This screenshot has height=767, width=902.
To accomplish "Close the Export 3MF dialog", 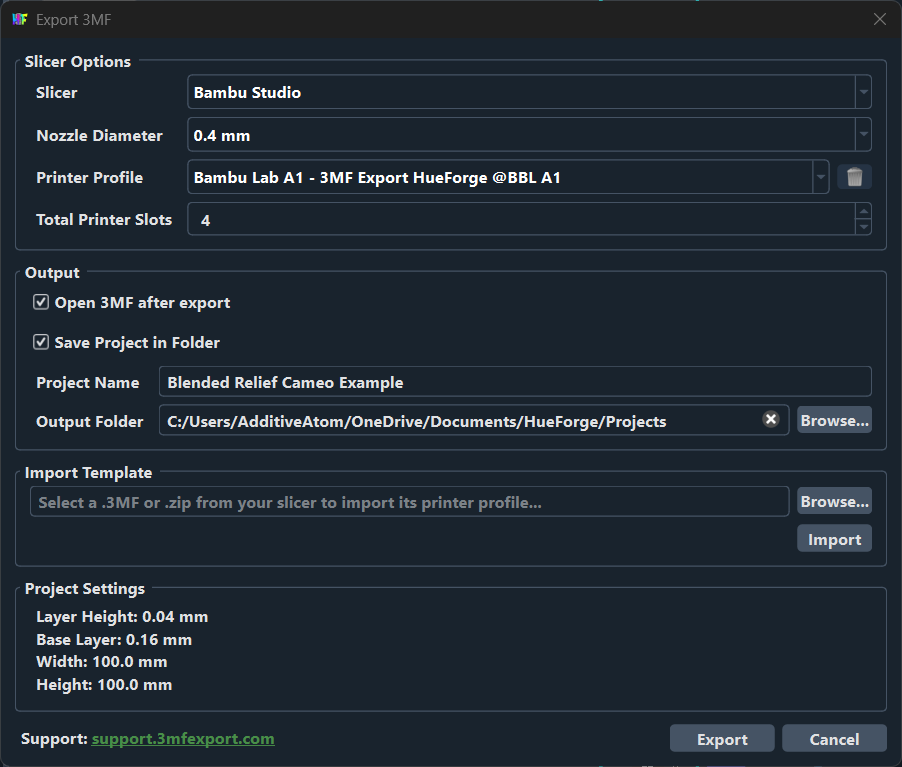I will click(x=880, y=20).
